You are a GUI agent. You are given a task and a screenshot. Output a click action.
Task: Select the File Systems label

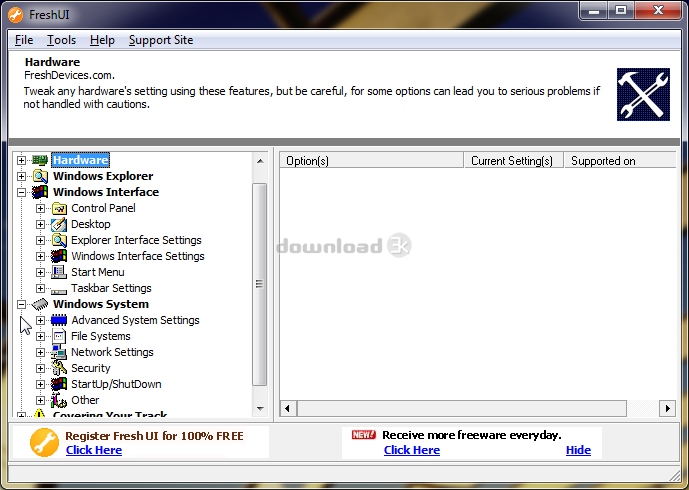(101, 336)
